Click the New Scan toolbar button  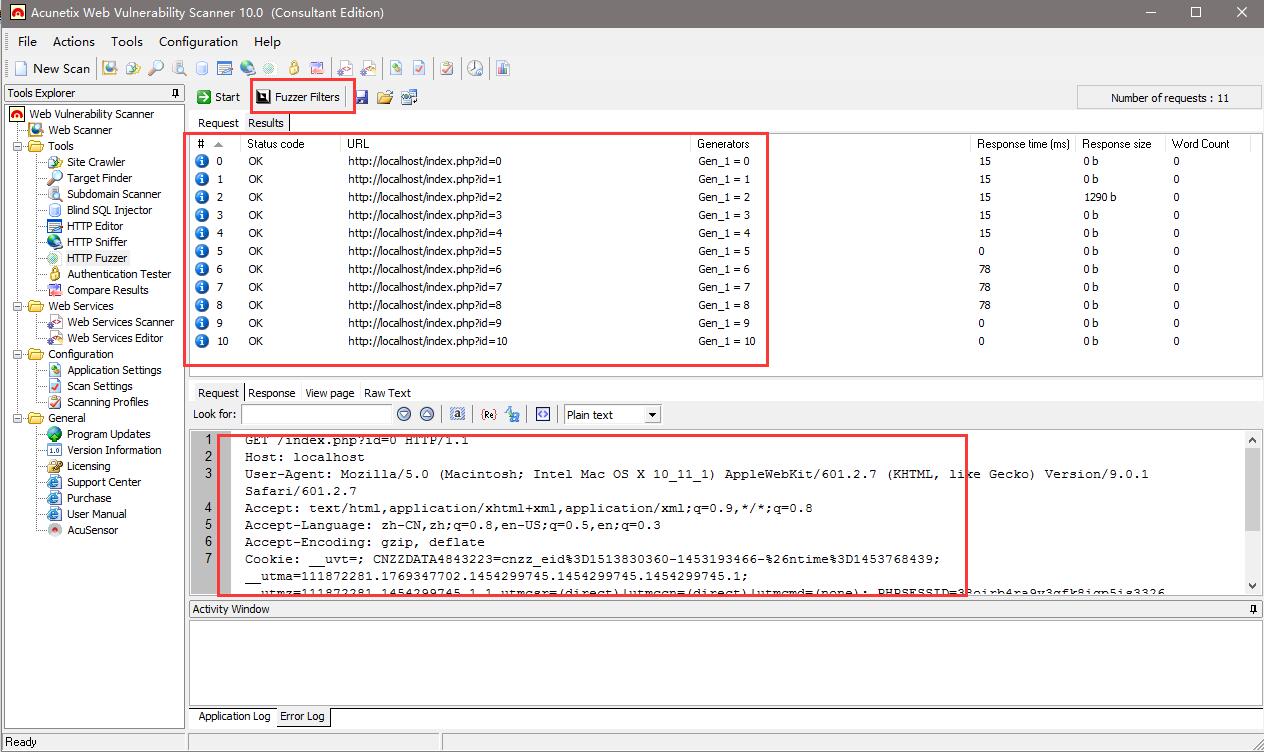click(x=52, y=68)
